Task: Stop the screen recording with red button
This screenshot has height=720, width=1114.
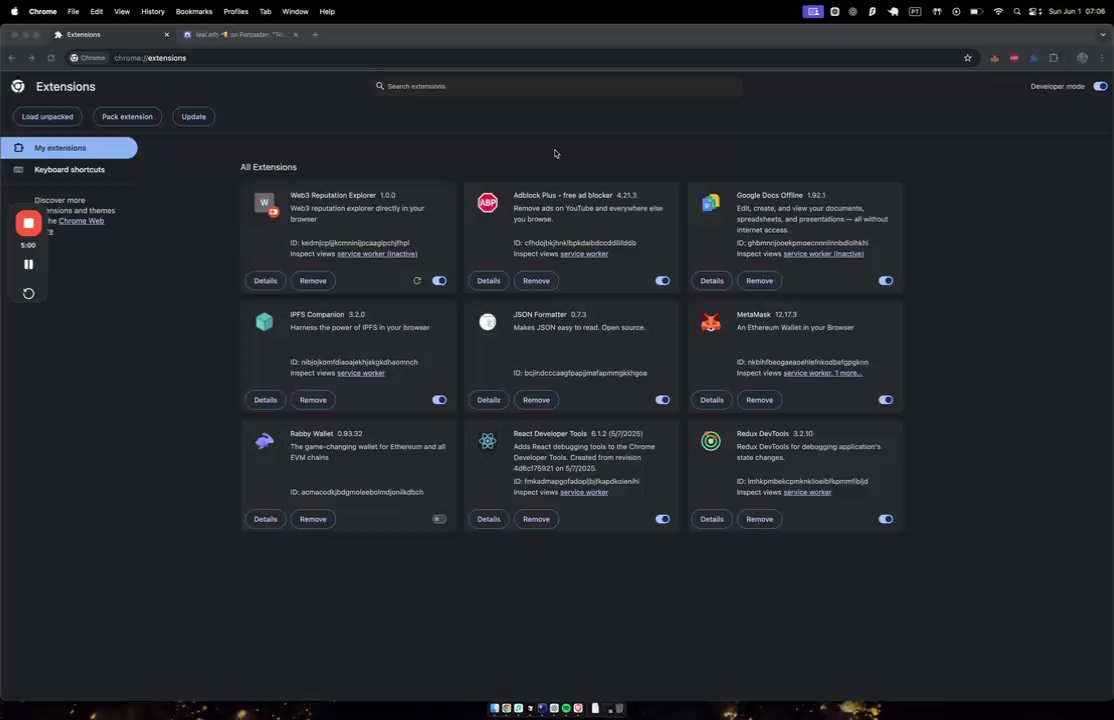Action: pos(28,223)
